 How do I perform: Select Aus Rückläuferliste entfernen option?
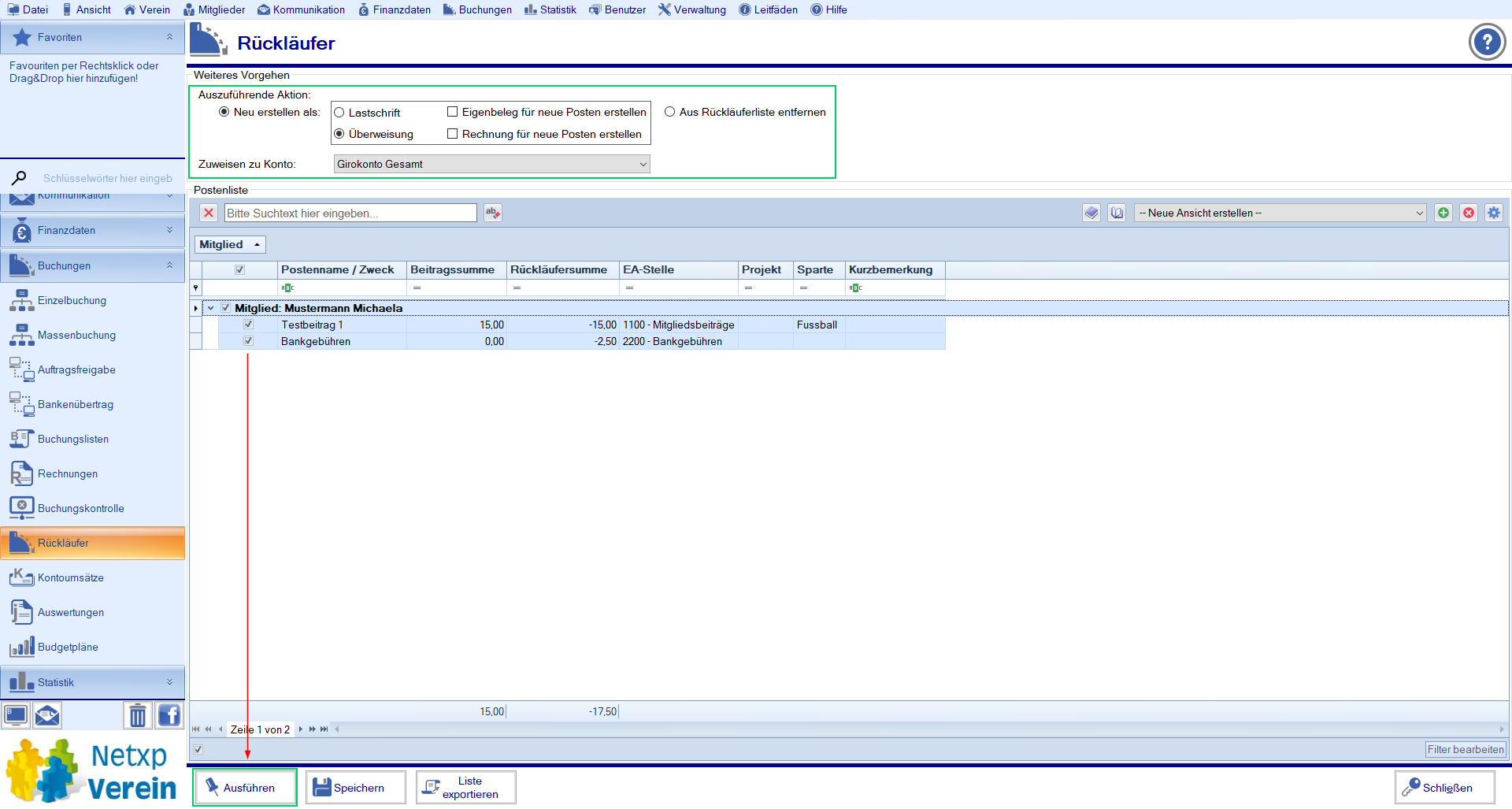[670, 112]
